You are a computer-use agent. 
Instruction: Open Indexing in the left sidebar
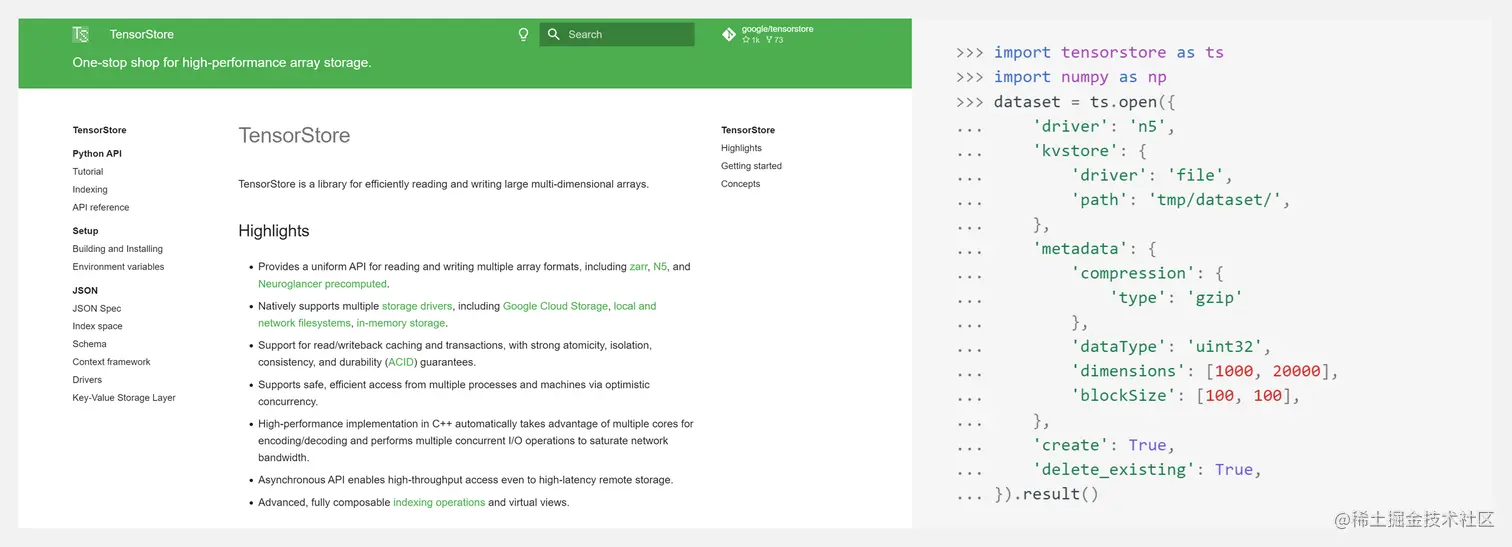(90, 190)
